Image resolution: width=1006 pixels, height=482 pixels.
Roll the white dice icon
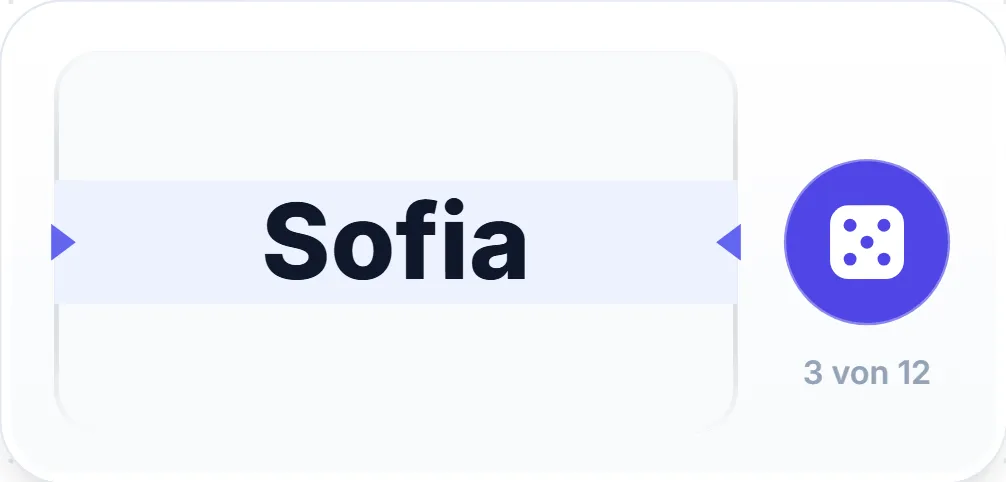point(867,242)
